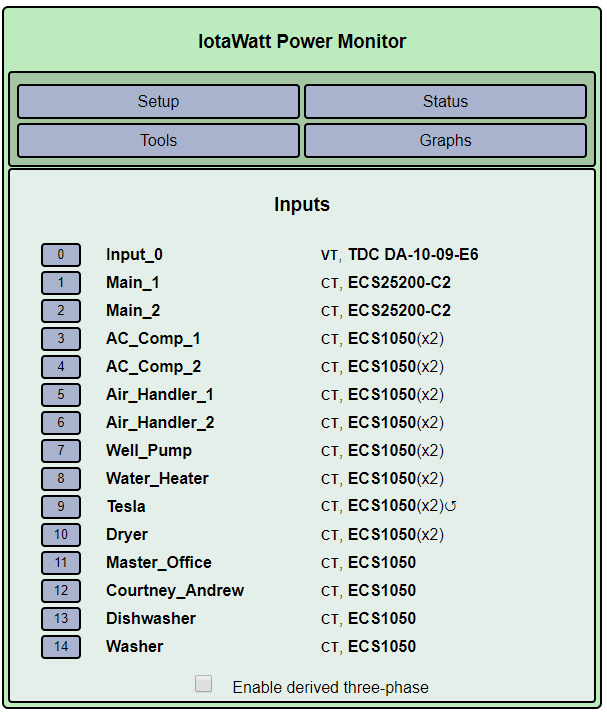Image resolution: width=607 pixels, height=715 pixels.
Task: Select the AC_Comp_1 name text
Action: 153,339
